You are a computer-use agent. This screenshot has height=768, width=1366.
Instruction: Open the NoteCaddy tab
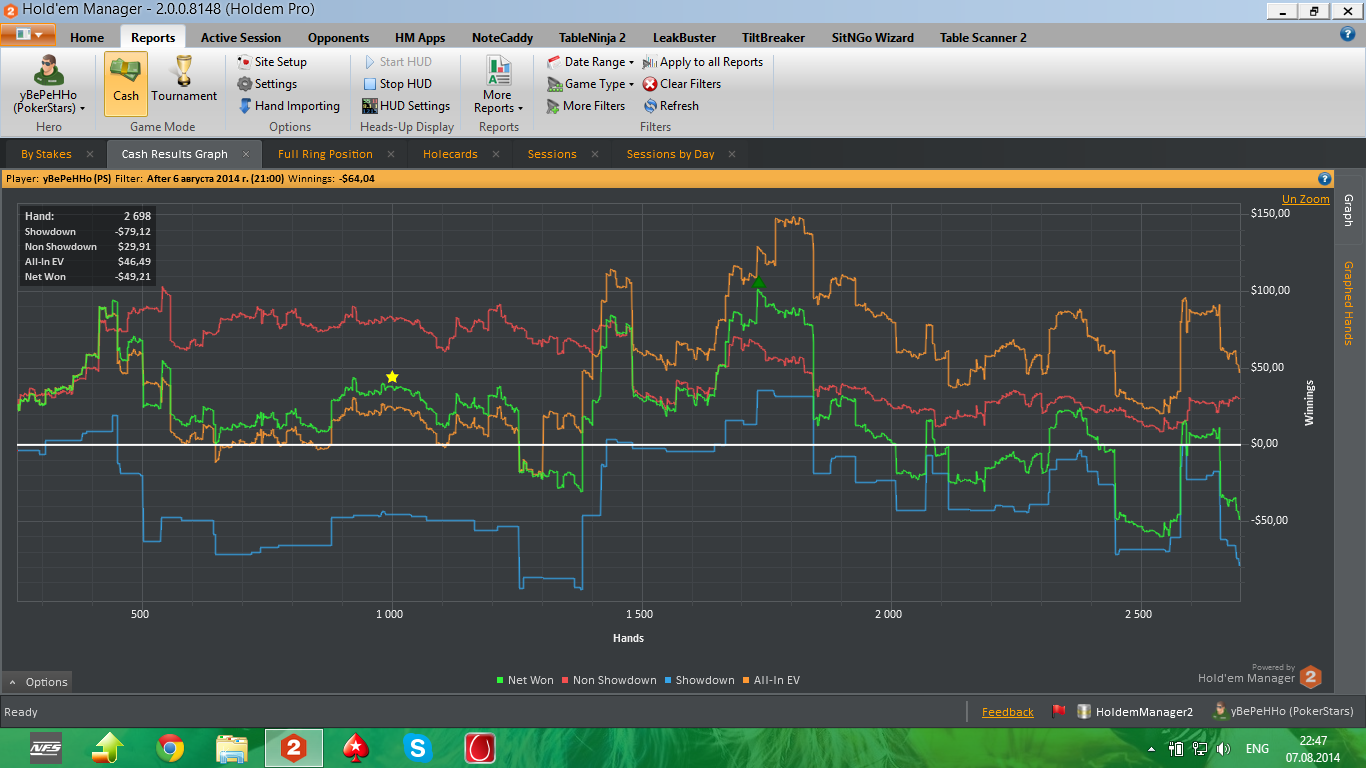502,37
